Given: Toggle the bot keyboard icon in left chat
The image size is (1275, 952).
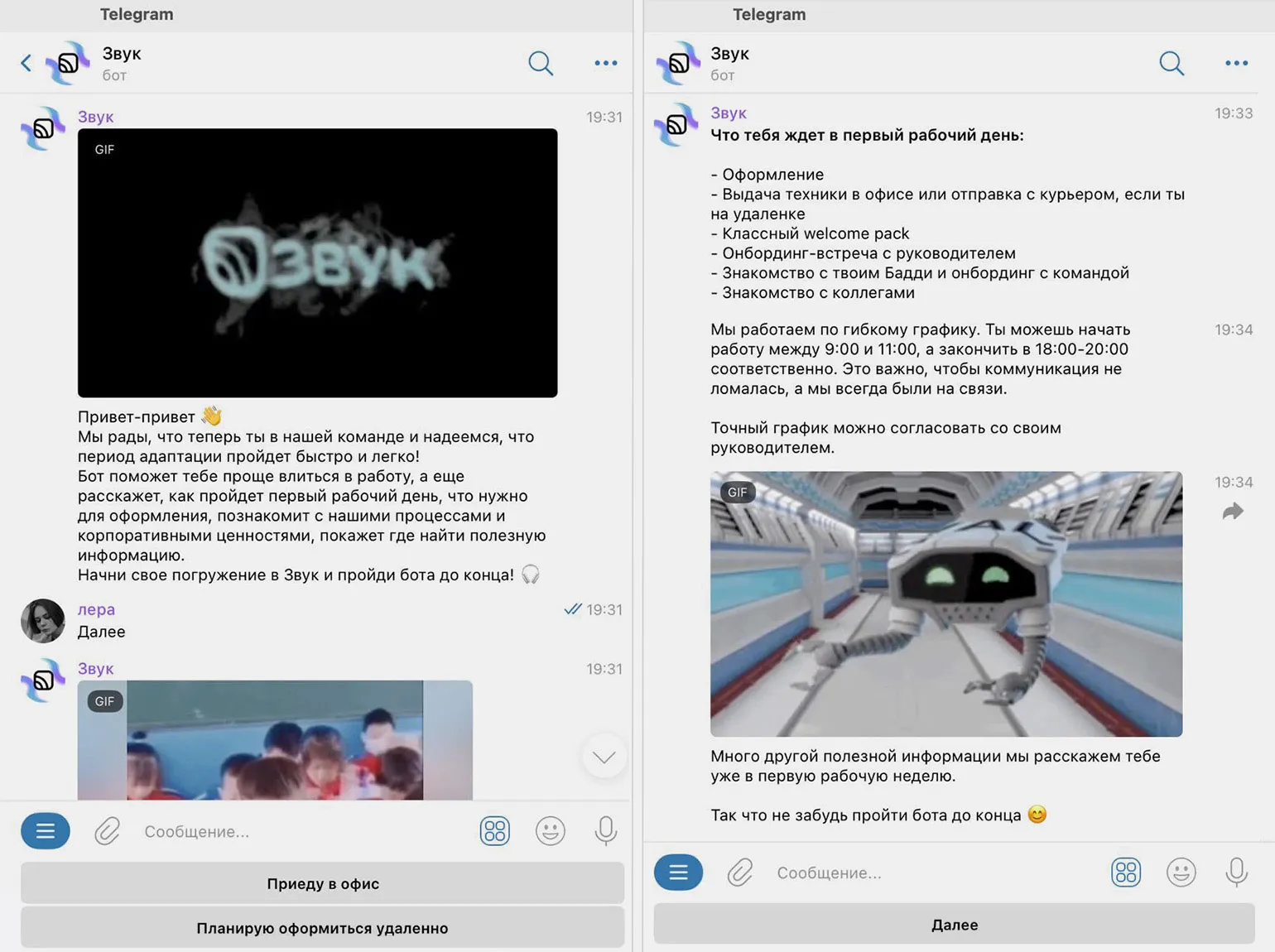Looking at the screenshot, I should (495, 831).
